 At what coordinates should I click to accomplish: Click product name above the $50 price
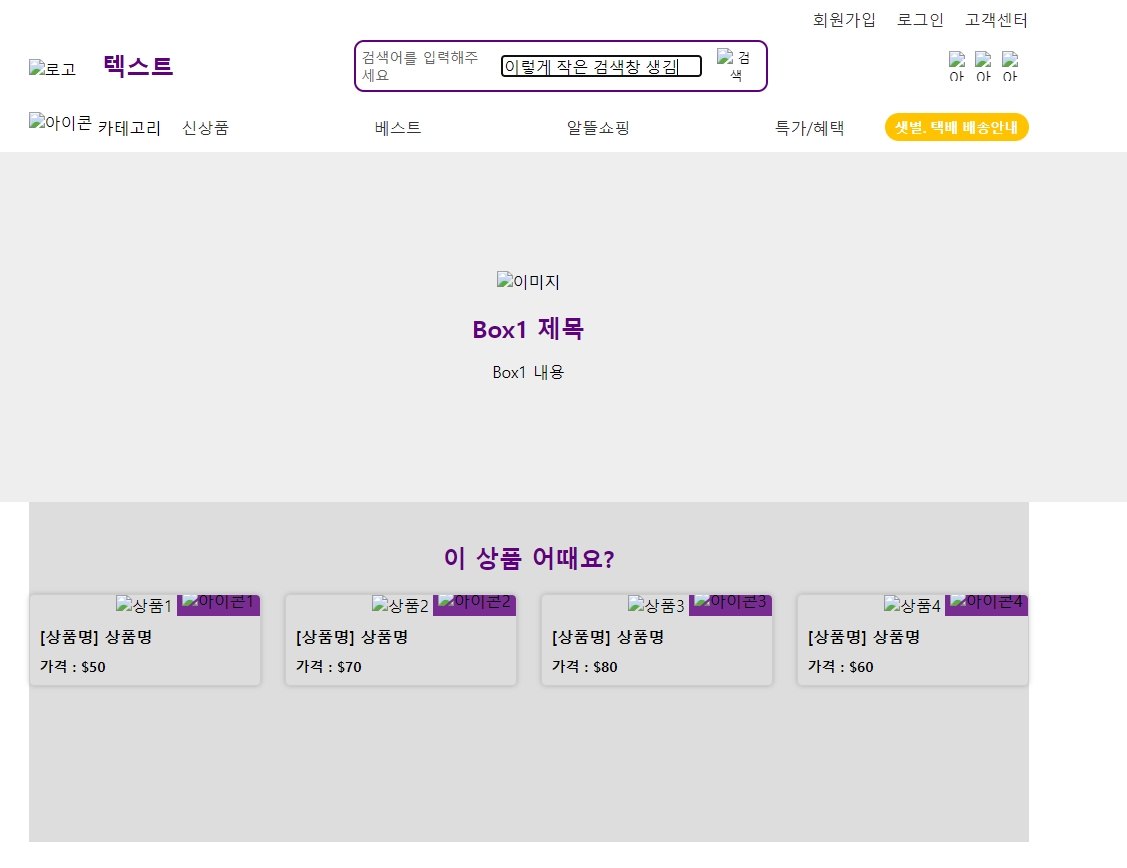point(96,637)
